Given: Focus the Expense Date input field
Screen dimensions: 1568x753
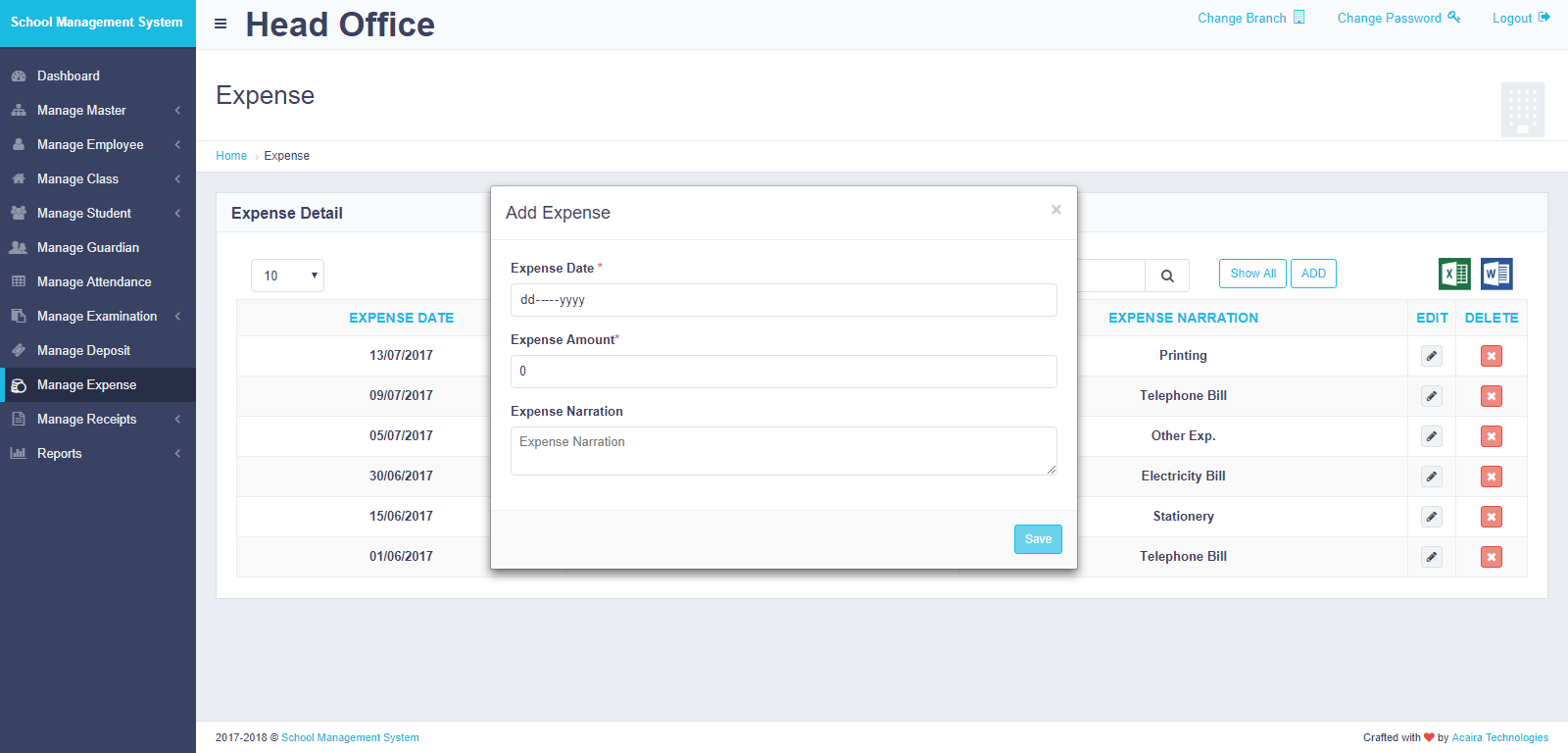Looking at the screenshot, I should (783, 300).
